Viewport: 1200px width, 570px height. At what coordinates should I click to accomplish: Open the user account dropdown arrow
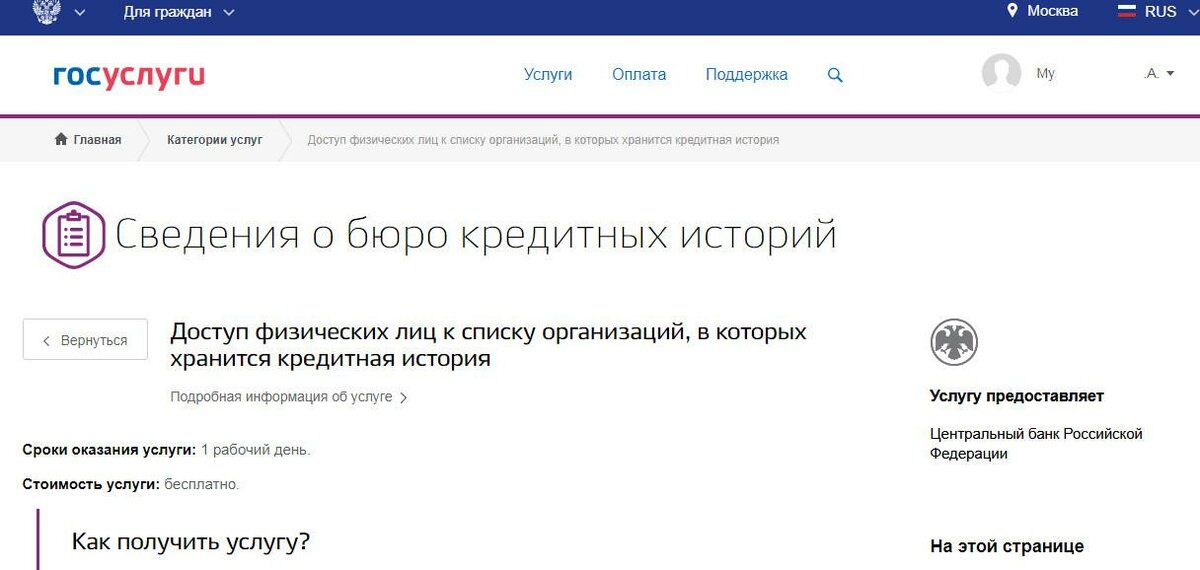(x=1171, y=74)
